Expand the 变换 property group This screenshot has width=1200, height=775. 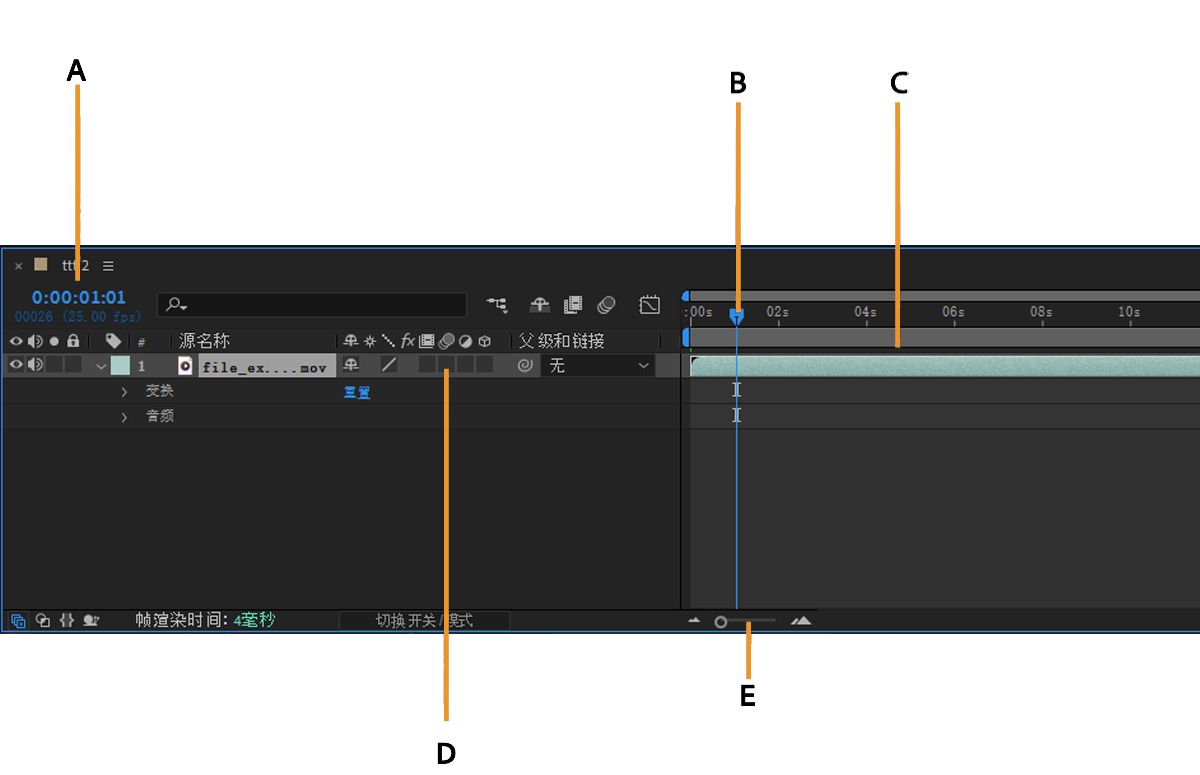(124, 391)
